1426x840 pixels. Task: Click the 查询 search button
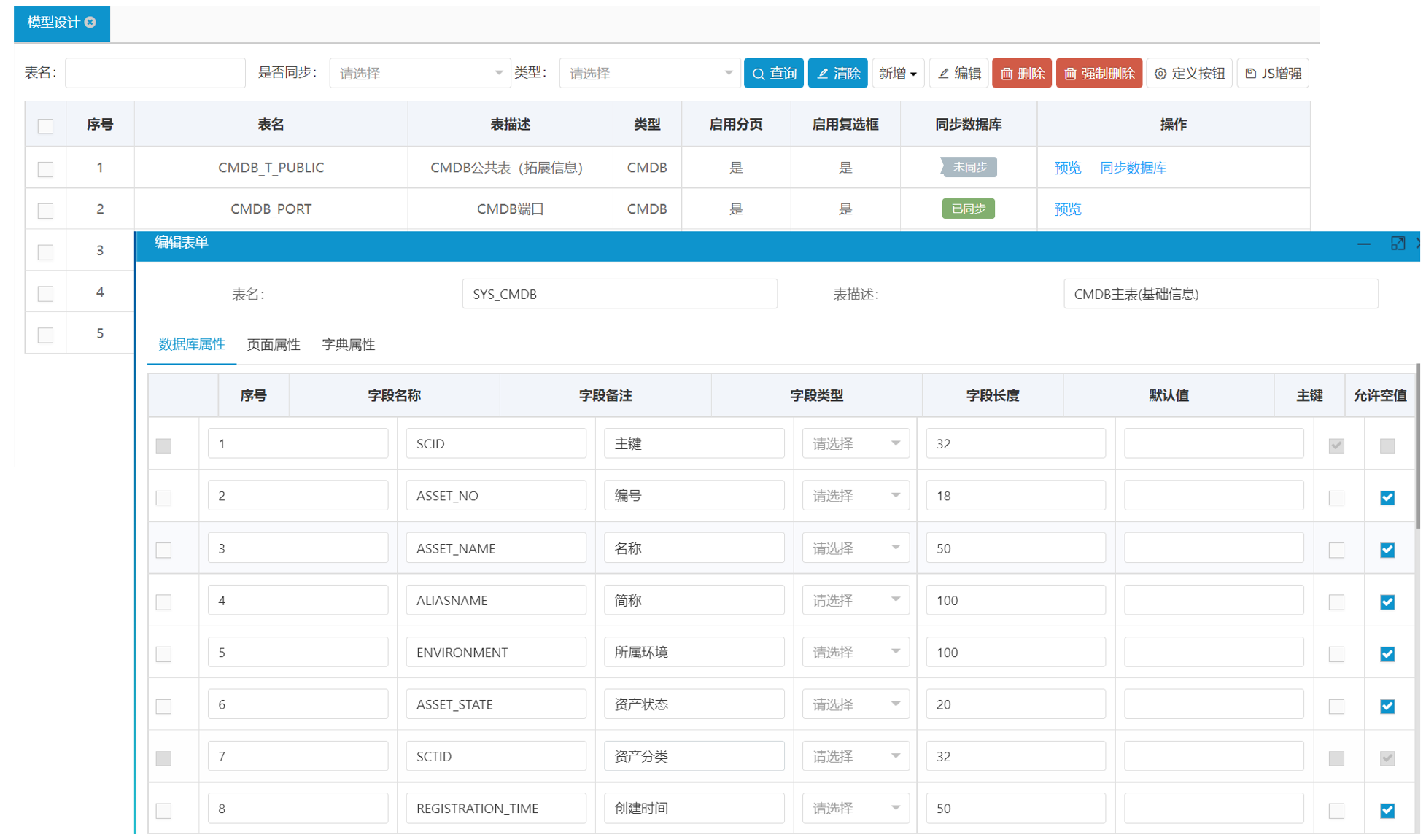pyautogui.click(x=773, y=74)
